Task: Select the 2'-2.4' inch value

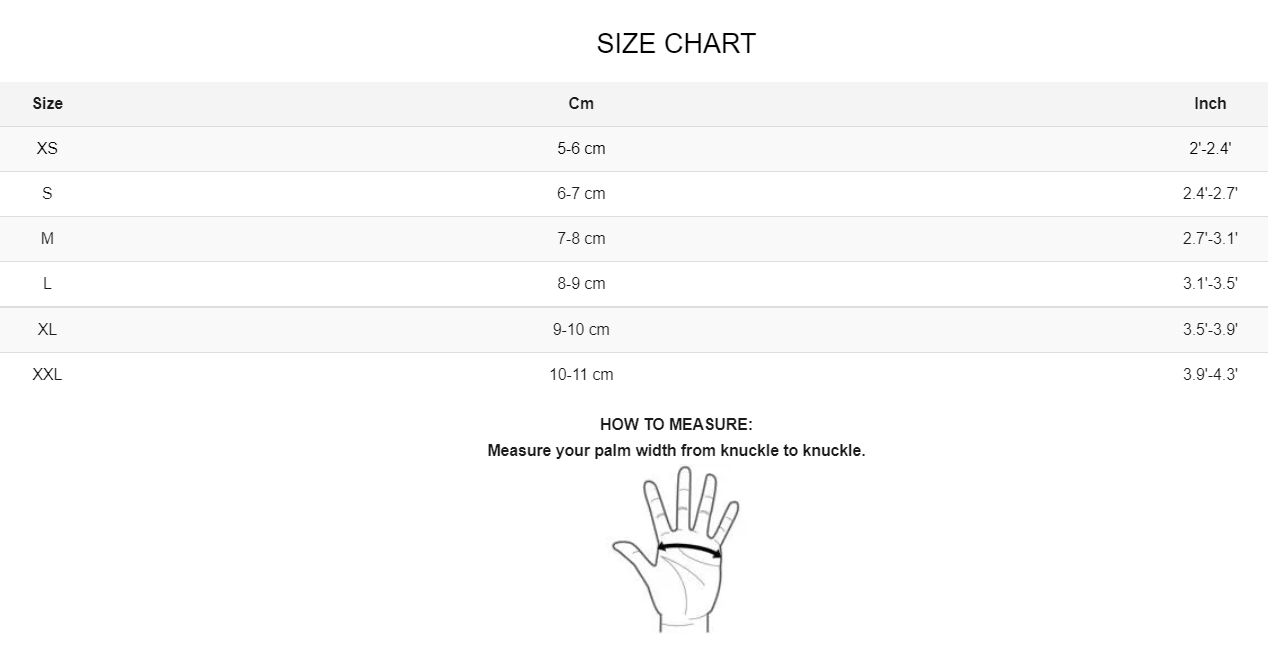Action: click(x=1210, y=148)
